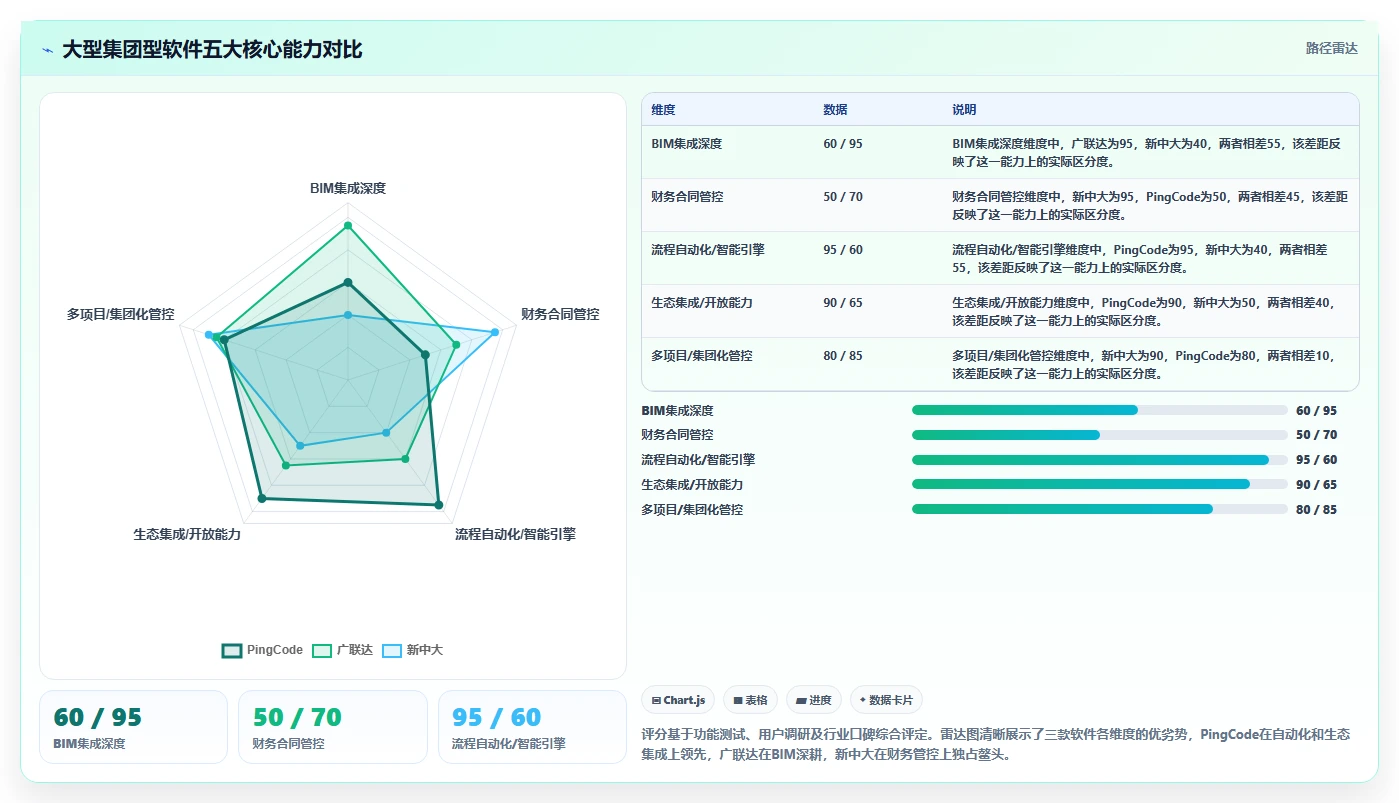Click the 进度 tag chip
Viewport: 1399px width, 803px height.
814,700
